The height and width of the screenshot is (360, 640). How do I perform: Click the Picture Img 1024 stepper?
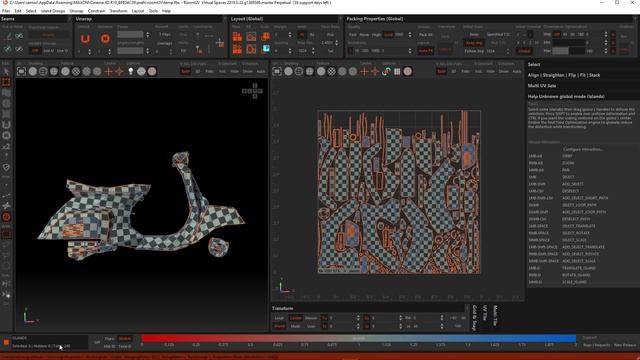coord(508,51)
